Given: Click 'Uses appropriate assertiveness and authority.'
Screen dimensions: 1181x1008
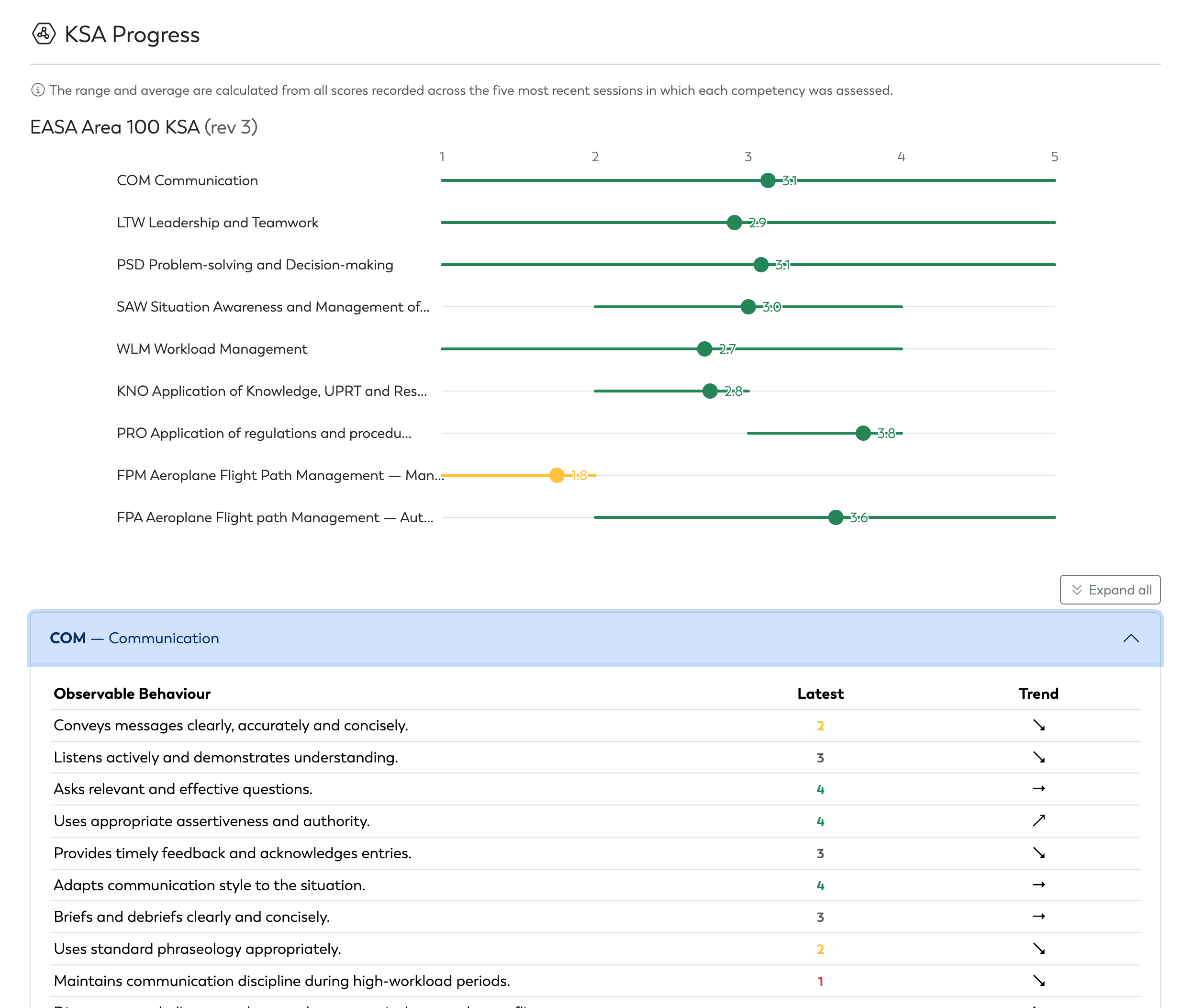Looking at the screenshot, I should [x=212, y=821].
